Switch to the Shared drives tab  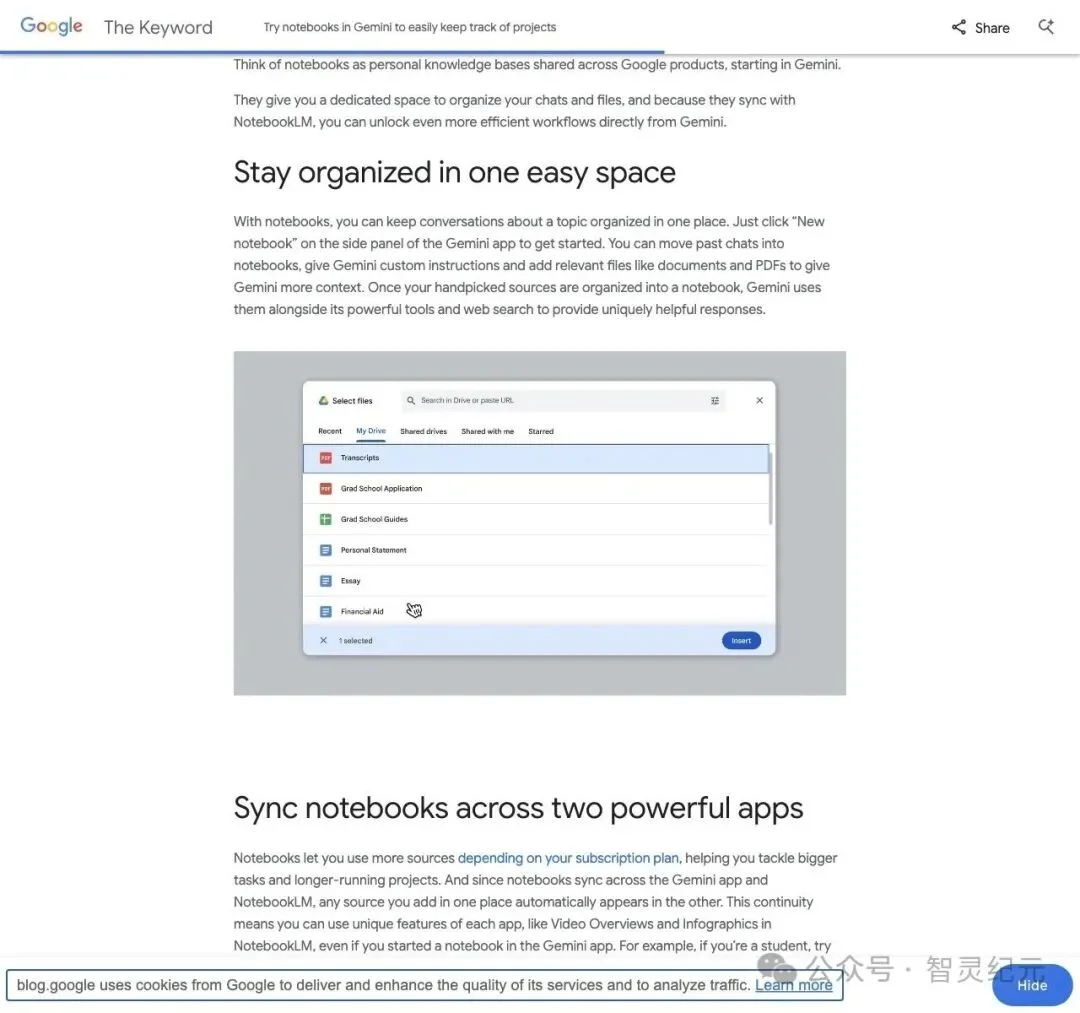pos(423,431)
